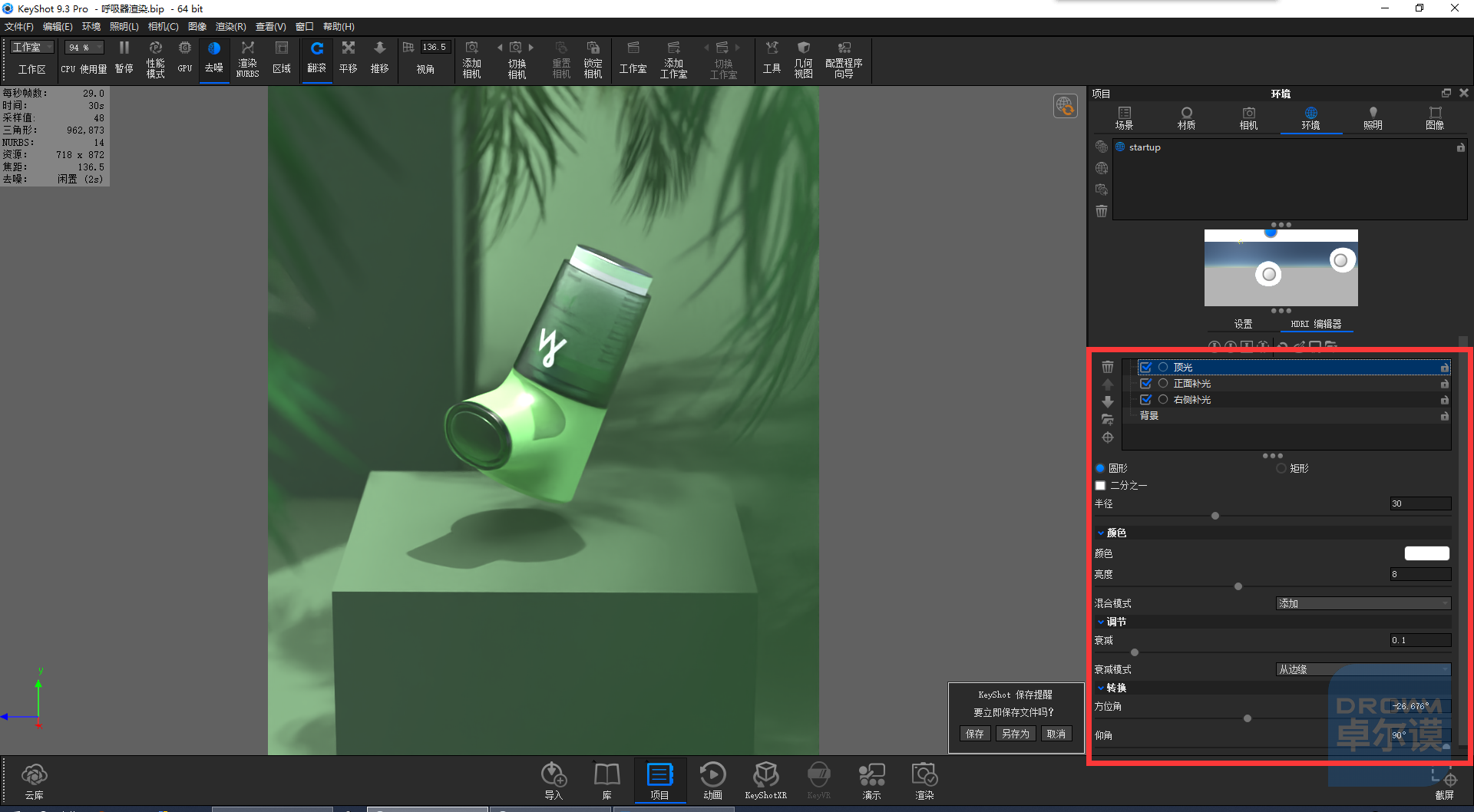Viewport: 1474px width, 812px height.
Task: Open the 混合模式 blend mode dropdown
Action: pyautogui.click(x=1363, y=604)
